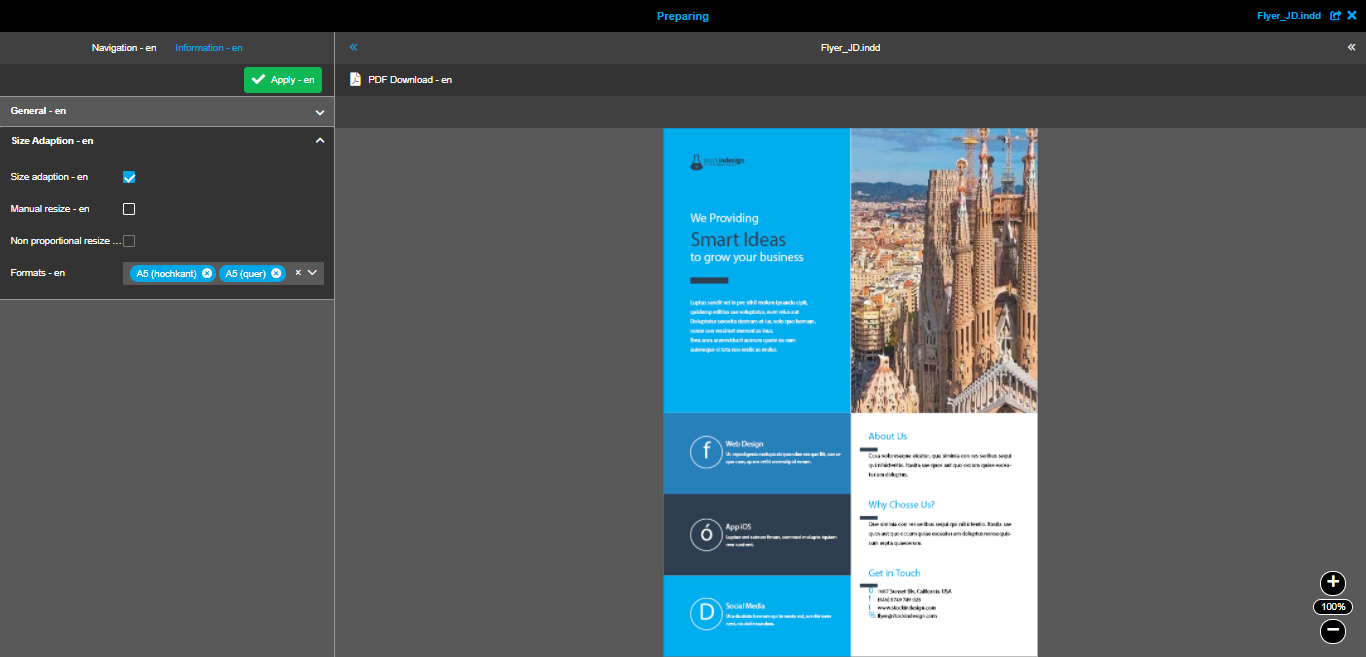Screen dimensions: 1366x657
Task: Remove the A5 (quer) format tag
Action: click(x=278, y=273)
